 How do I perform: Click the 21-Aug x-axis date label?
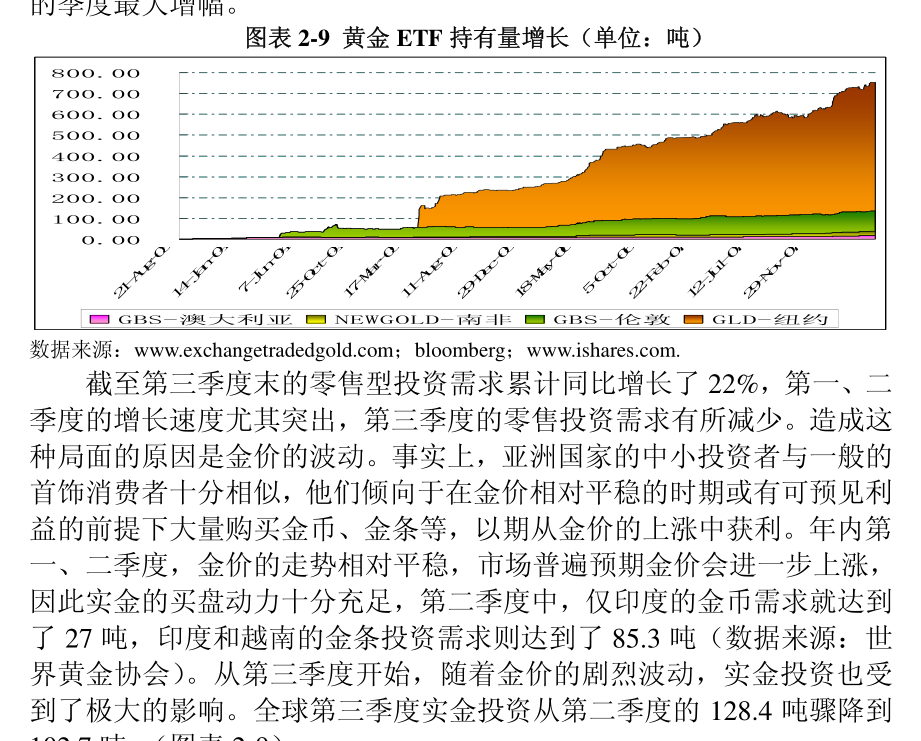[141, 271]
